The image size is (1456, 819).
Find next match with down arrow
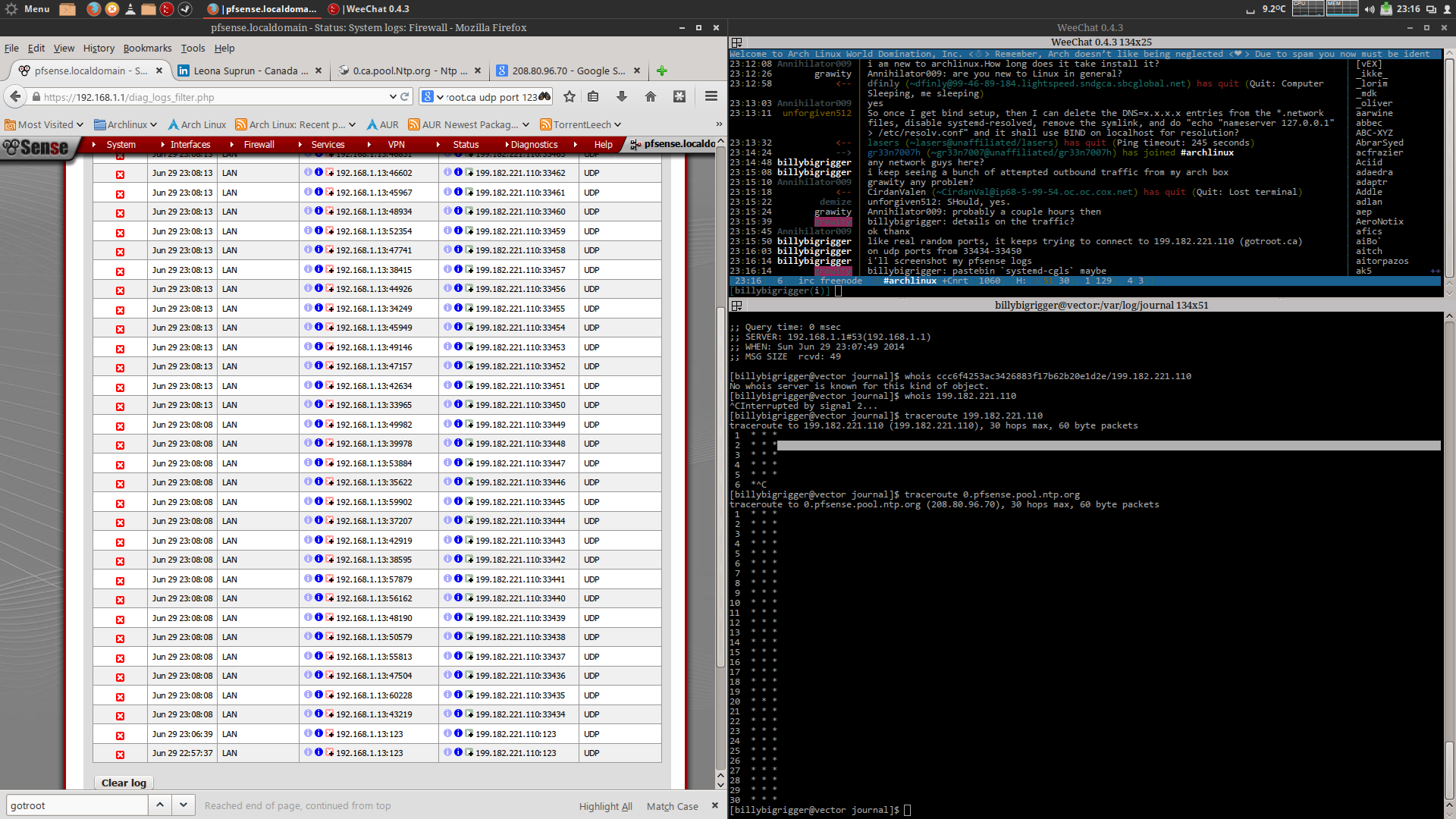184,805
